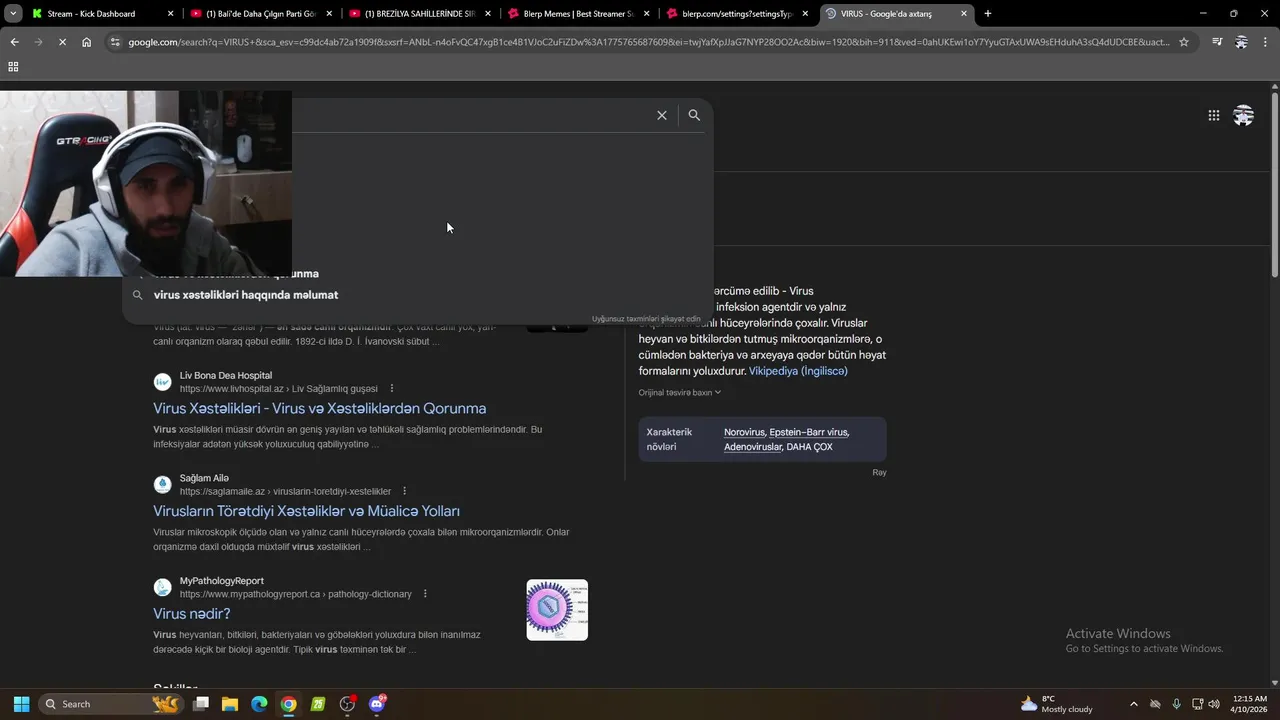The image size is (1280, 720).
Task: Show hidden system tray icons chevron
Action: [1133, 704]
